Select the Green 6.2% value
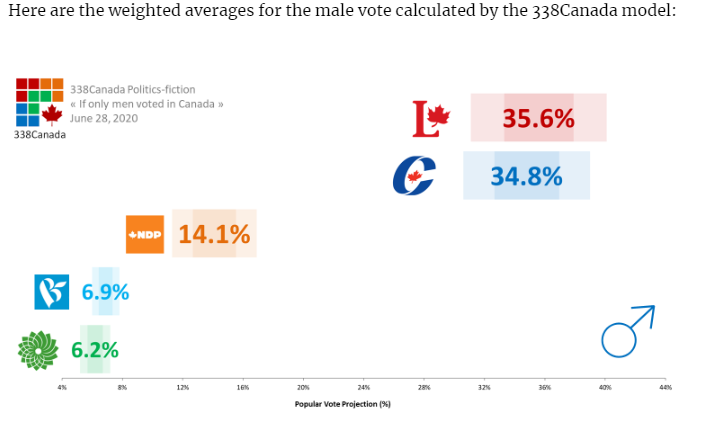711x425 pixels. (95, 350)
